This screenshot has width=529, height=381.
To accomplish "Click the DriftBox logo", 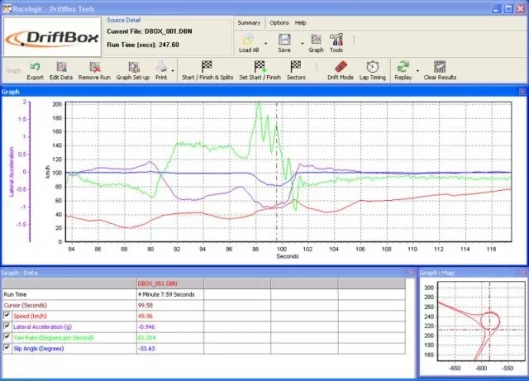I will (x=52, y=37).
